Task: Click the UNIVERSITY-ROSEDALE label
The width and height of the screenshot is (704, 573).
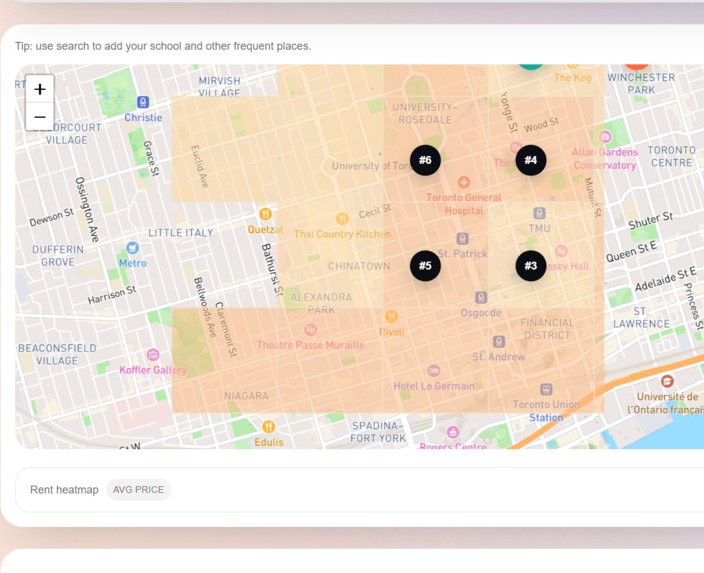Action: [425, 114]
